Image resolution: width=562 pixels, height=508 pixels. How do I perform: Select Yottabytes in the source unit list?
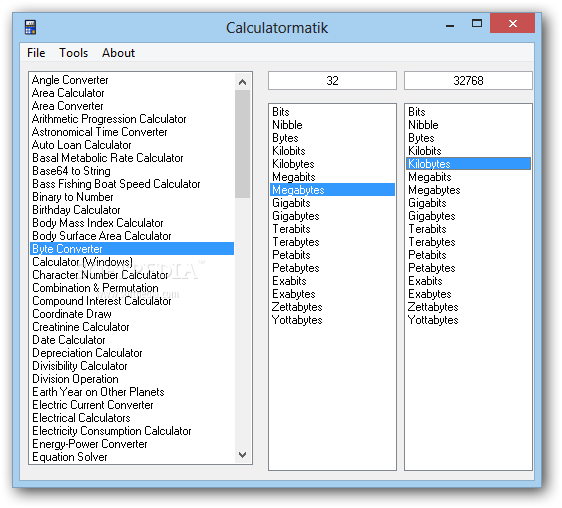pos(332,320)
